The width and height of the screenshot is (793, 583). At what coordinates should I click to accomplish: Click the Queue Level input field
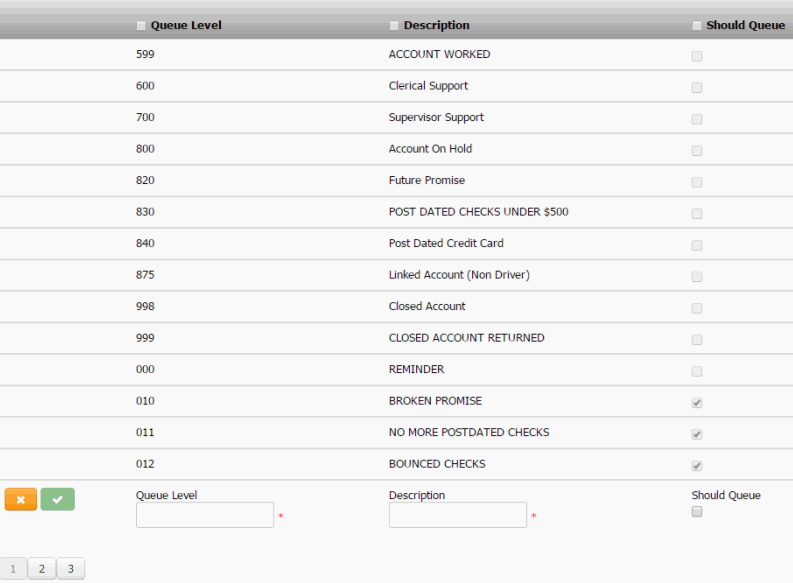[x=204, y=515]
